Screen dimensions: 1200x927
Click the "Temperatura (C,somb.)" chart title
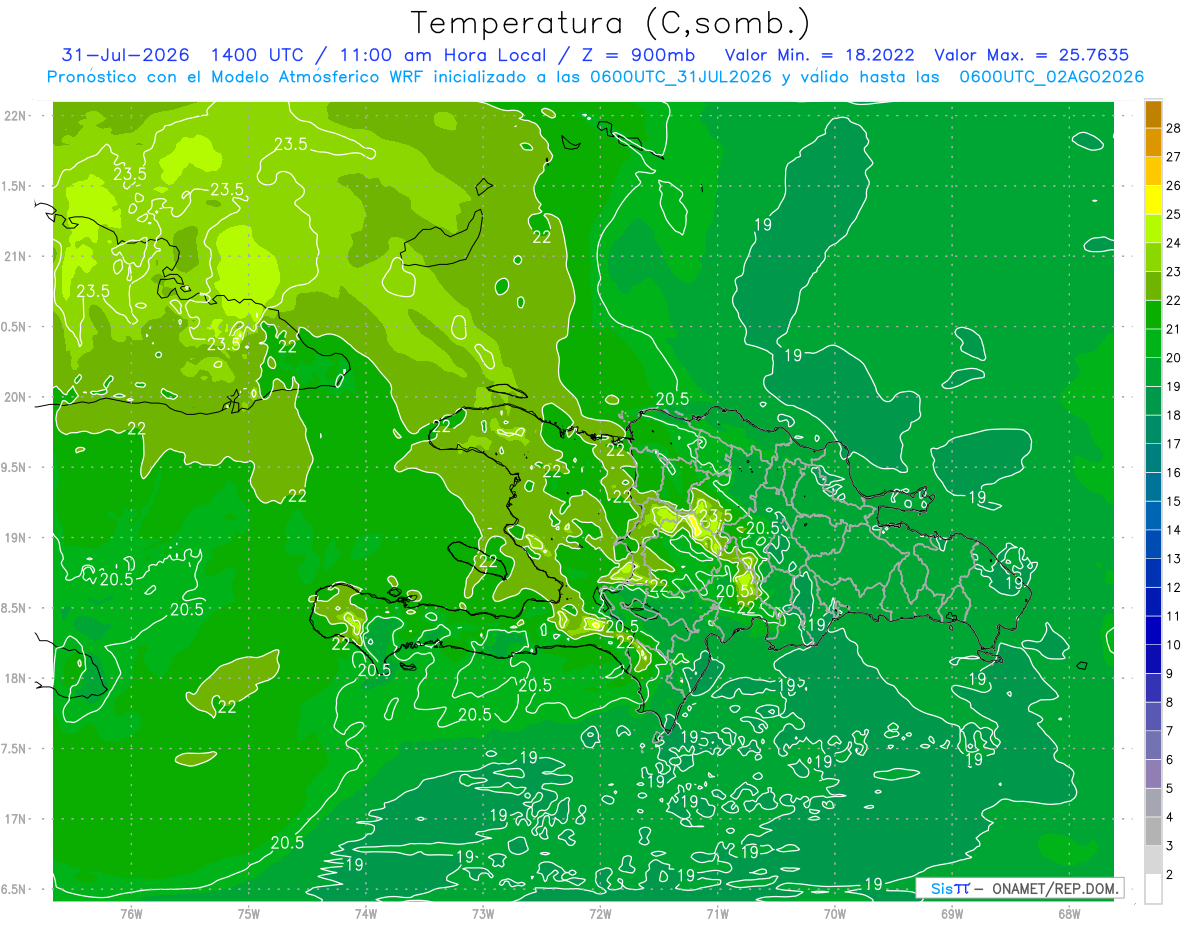tap(611, 23)
